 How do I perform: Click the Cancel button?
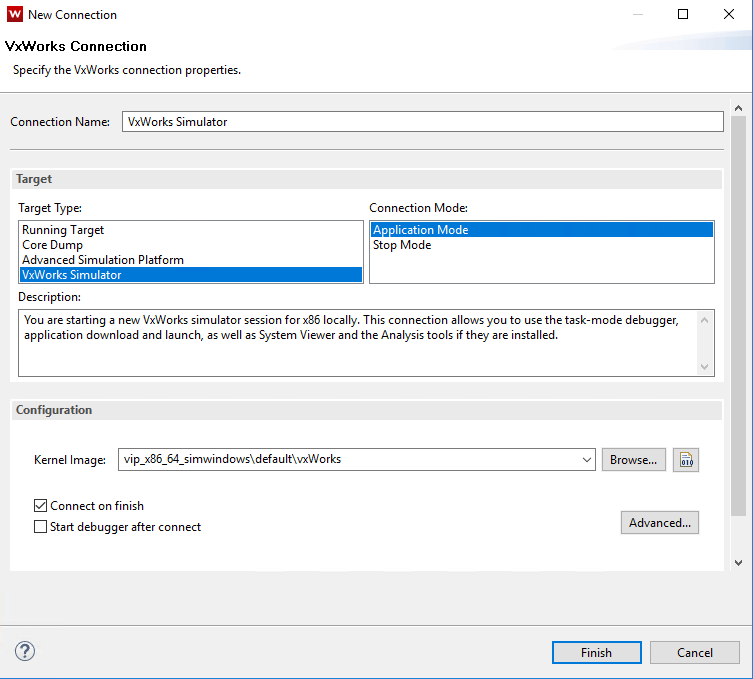click(x=694, y=653)
